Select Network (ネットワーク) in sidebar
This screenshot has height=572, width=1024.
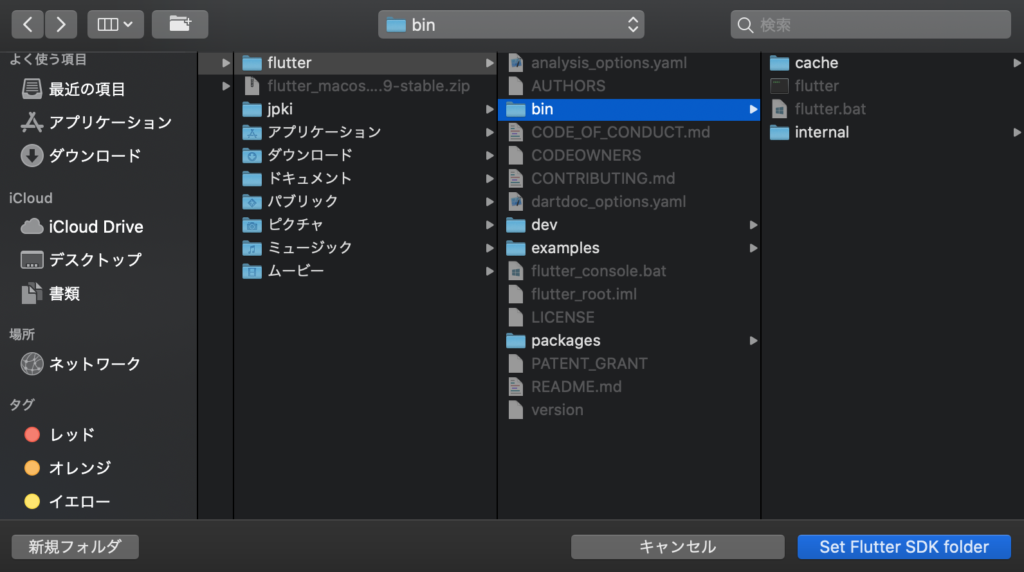(x=81, y=364)
